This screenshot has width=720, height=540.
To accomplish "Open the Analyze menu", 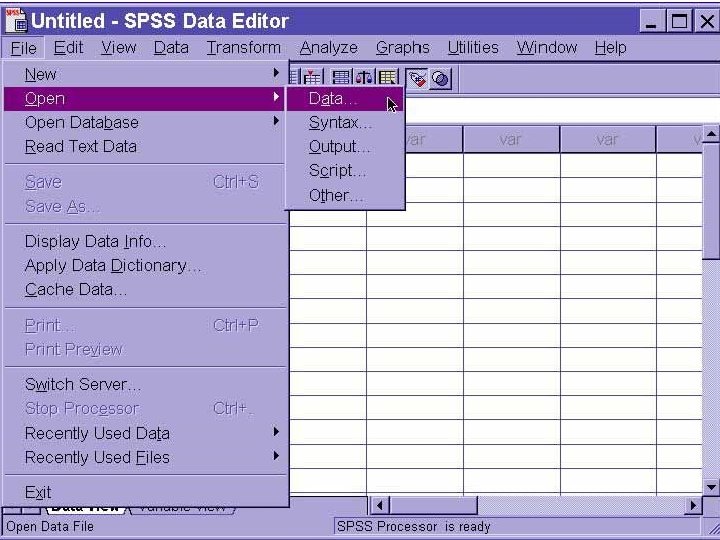I will (328, 48).
